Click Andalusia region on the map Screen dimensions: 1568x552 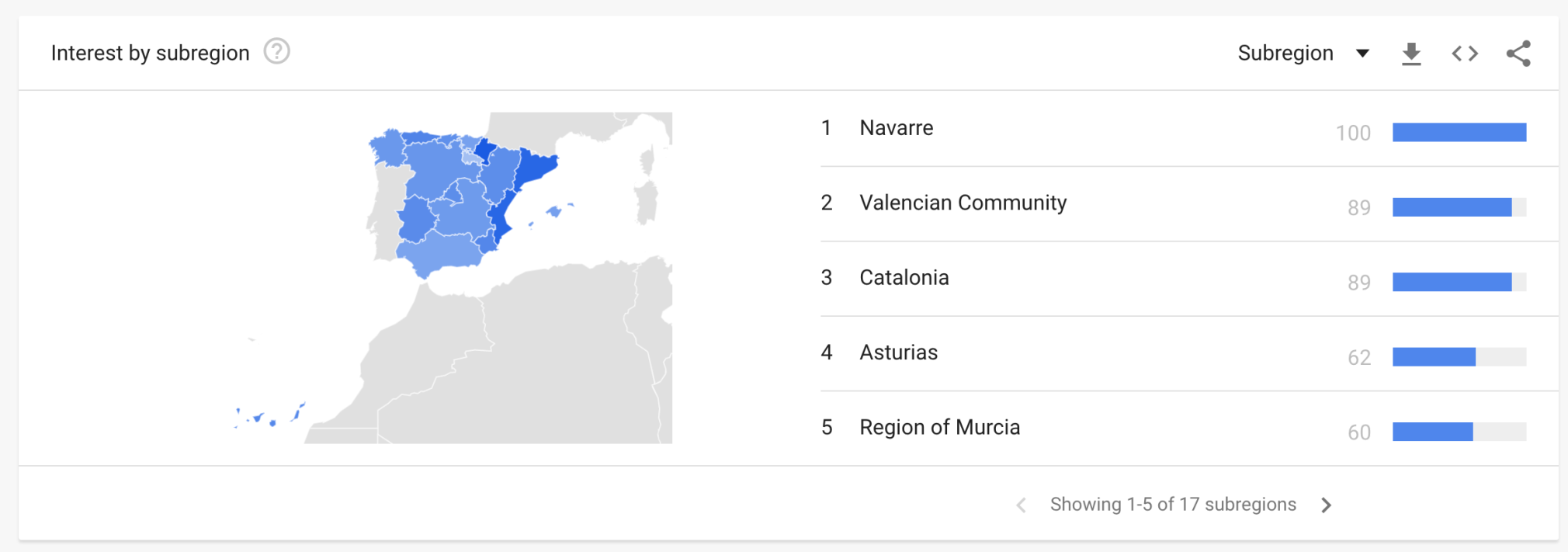point(442,253)
